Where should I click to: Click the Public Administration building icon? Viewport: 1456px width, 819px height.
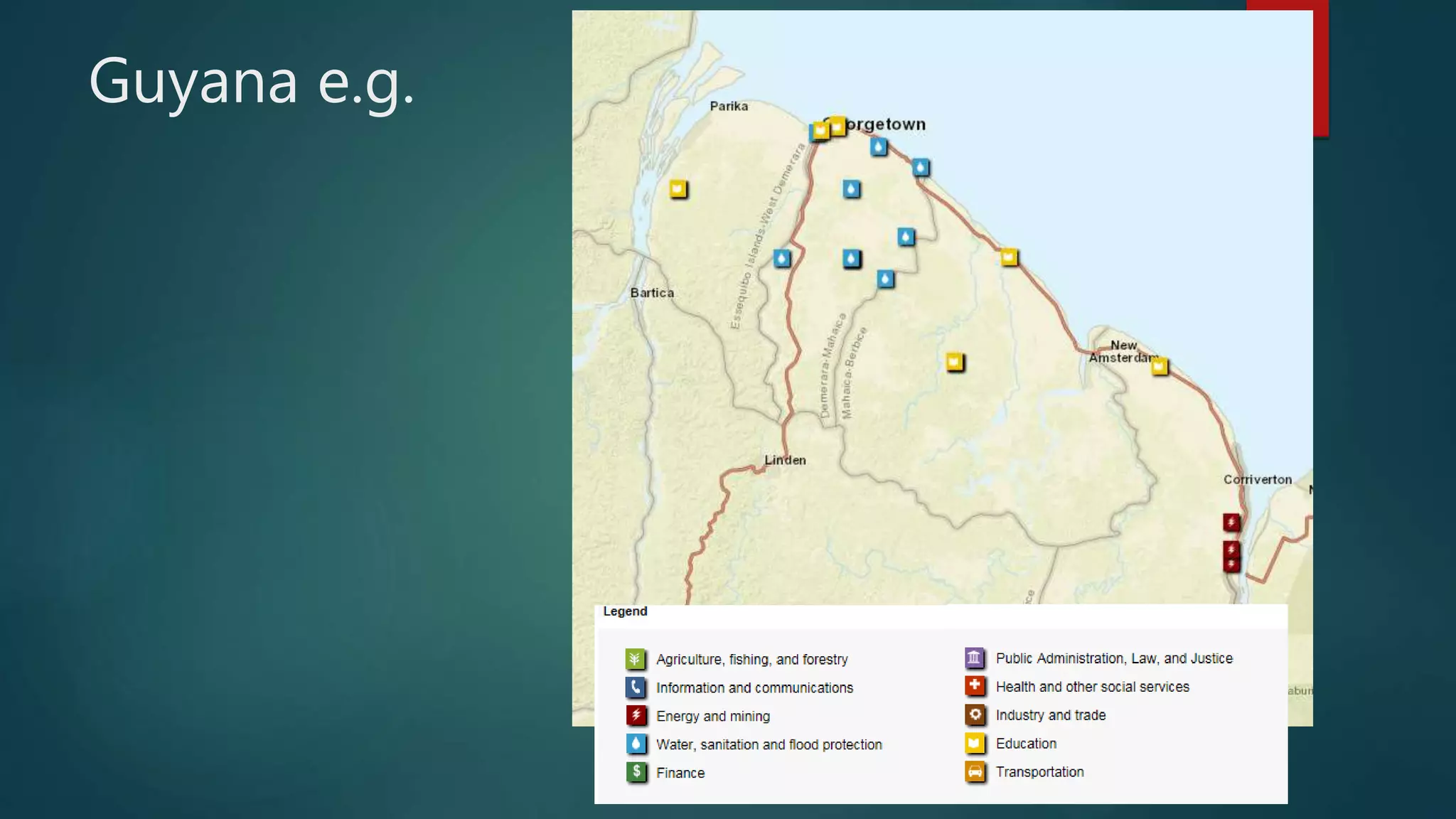(x=974, y=658)
